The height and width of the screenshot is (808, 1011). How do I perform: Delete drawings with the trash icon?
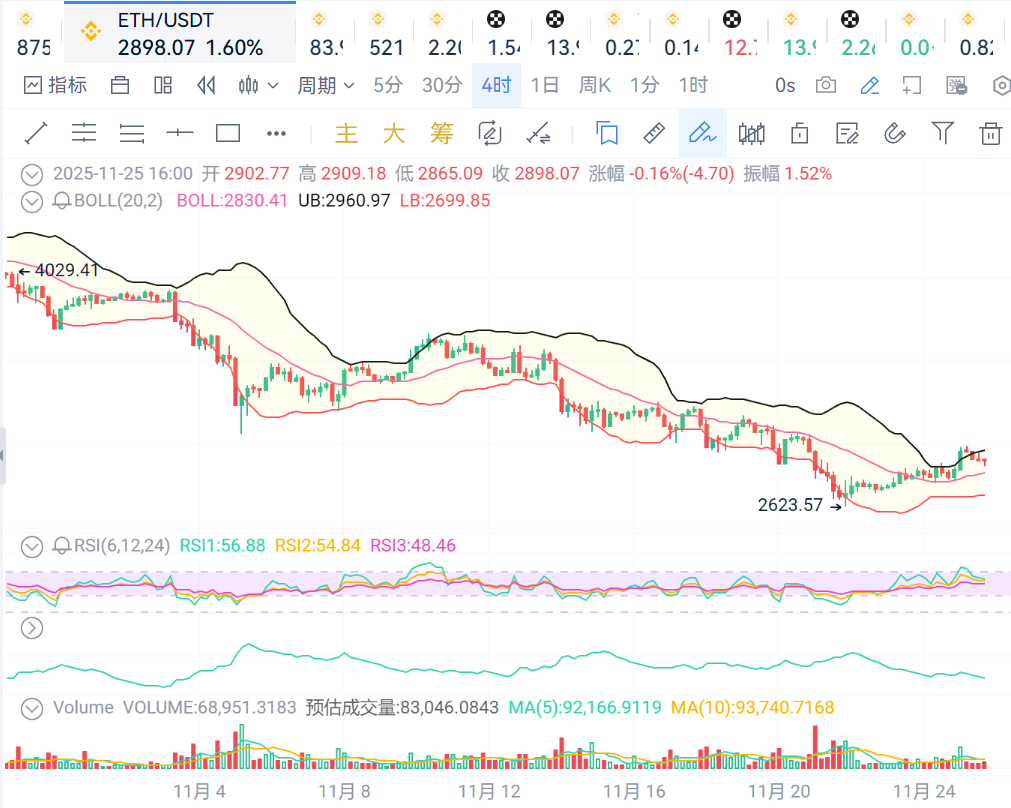[x=990, y=133]
